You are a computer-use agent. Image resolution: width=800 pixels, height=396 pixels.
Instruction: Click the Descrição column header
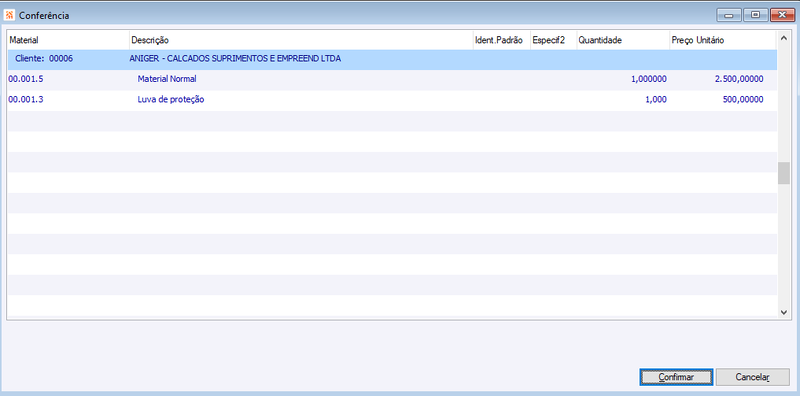tap(301, 40)
